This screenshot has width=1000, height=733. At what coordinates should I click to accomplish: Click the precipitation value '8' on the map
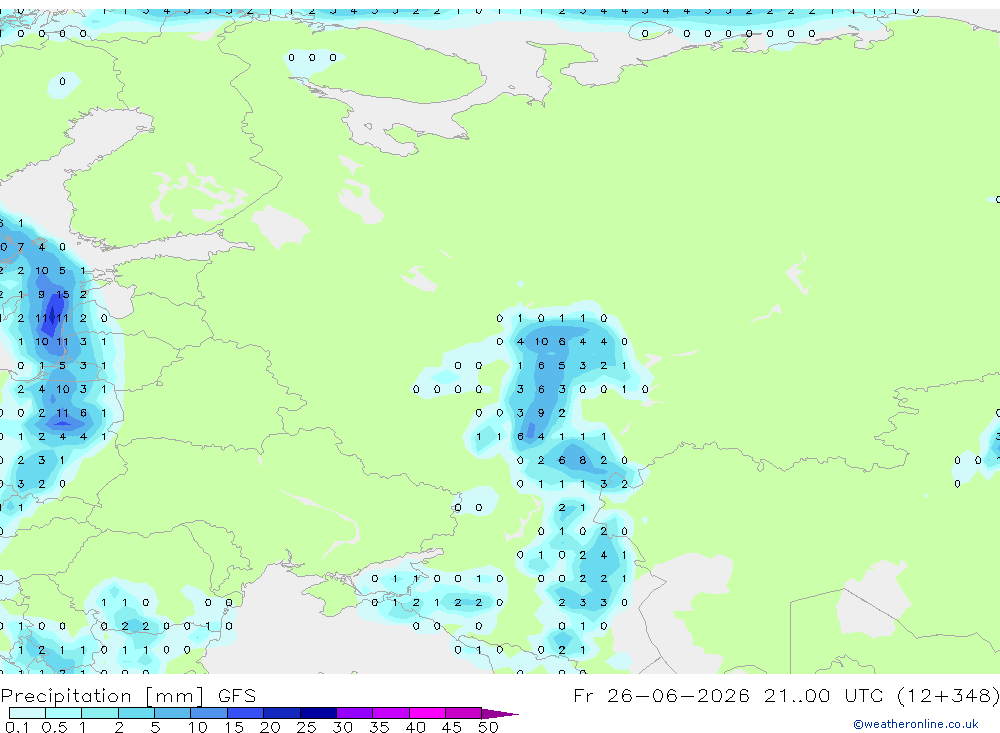(582, 460)
